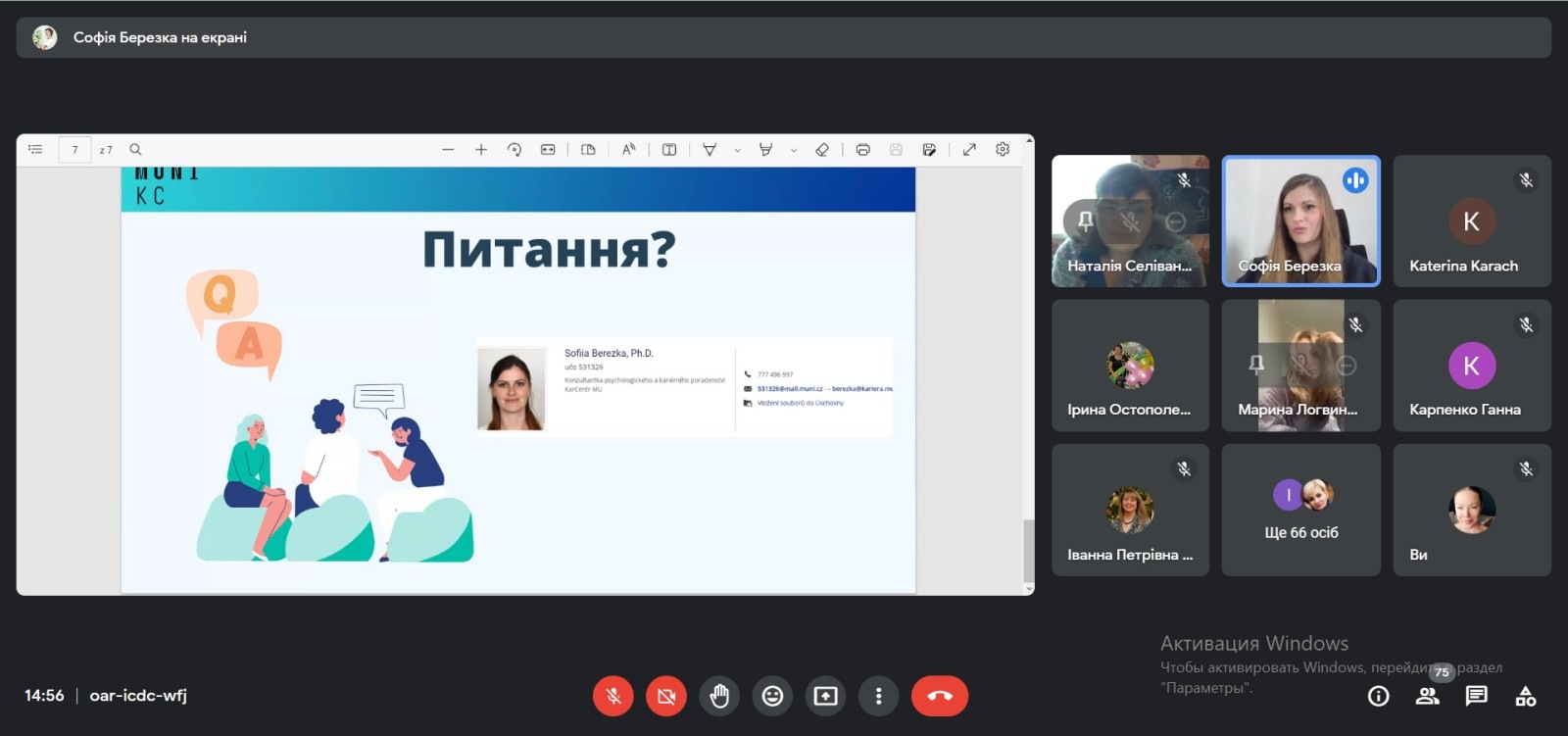Show the participants list panel
The height and width of the screenshot is (736, 1568).
1428,696
